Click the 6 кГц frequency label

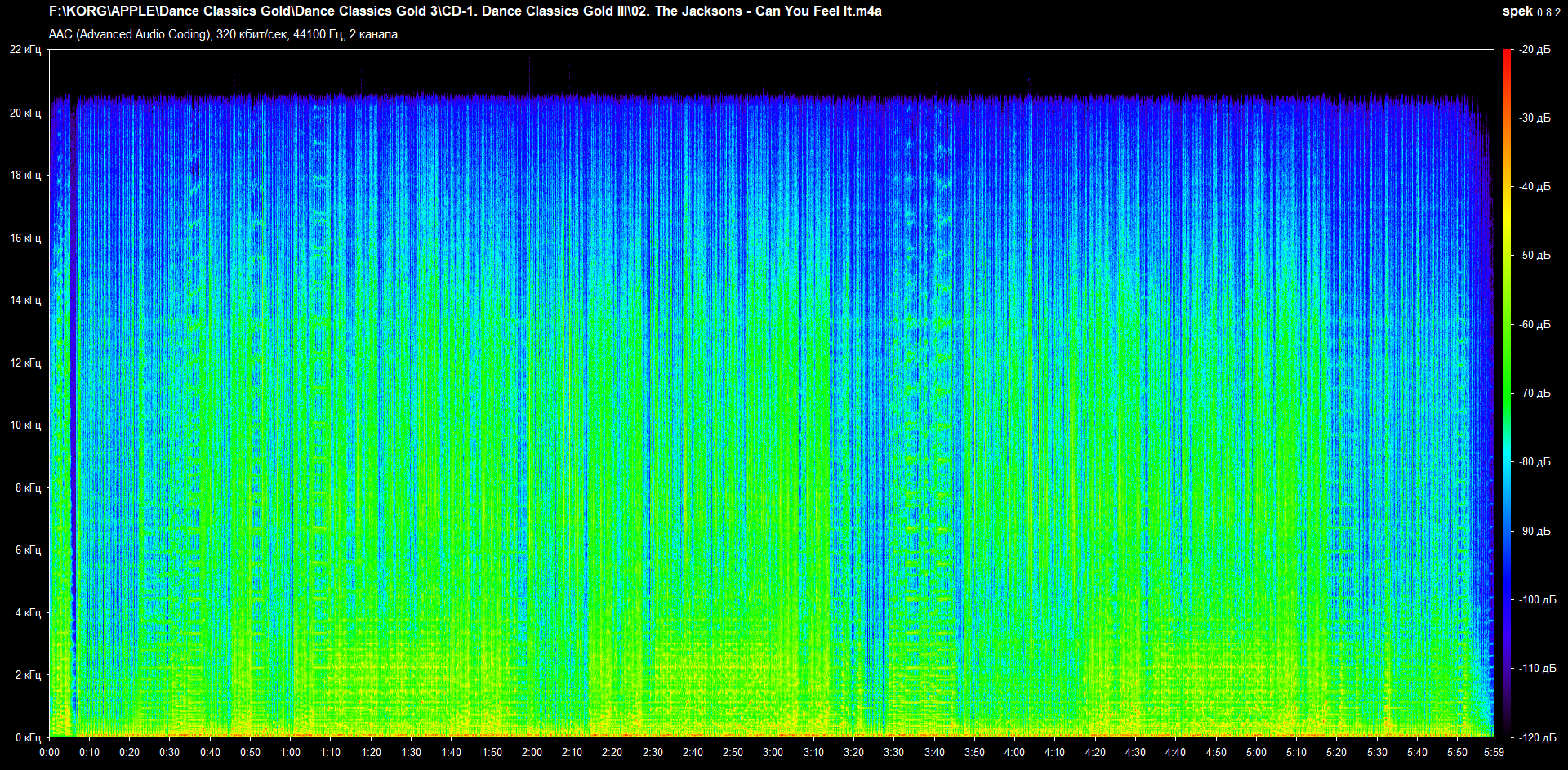tap(29, 550)
